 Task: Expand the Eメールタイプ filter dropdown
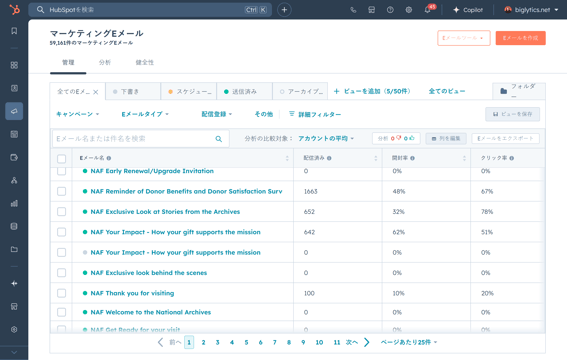pyautogui.click(x=145, y=114)
